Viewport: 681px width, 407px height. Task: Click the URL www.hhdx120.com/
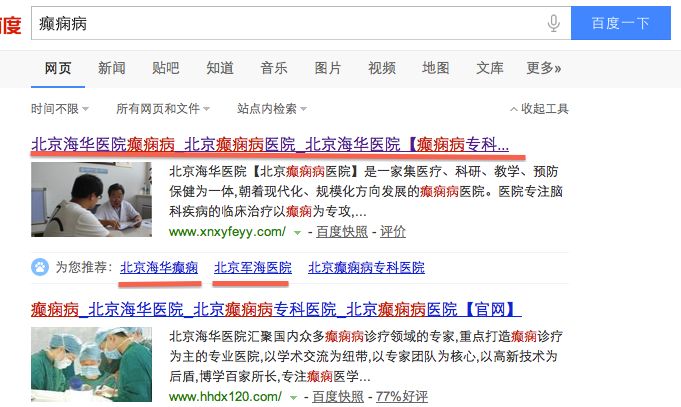[225, 397]
